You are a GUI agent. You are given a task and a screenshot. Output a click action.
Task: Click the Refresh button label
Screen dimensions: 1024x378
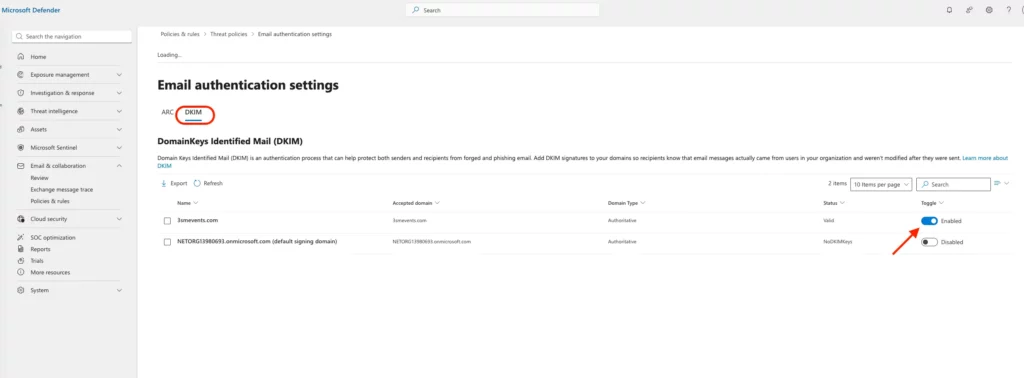pyautogui.click(x=213, y=183)
